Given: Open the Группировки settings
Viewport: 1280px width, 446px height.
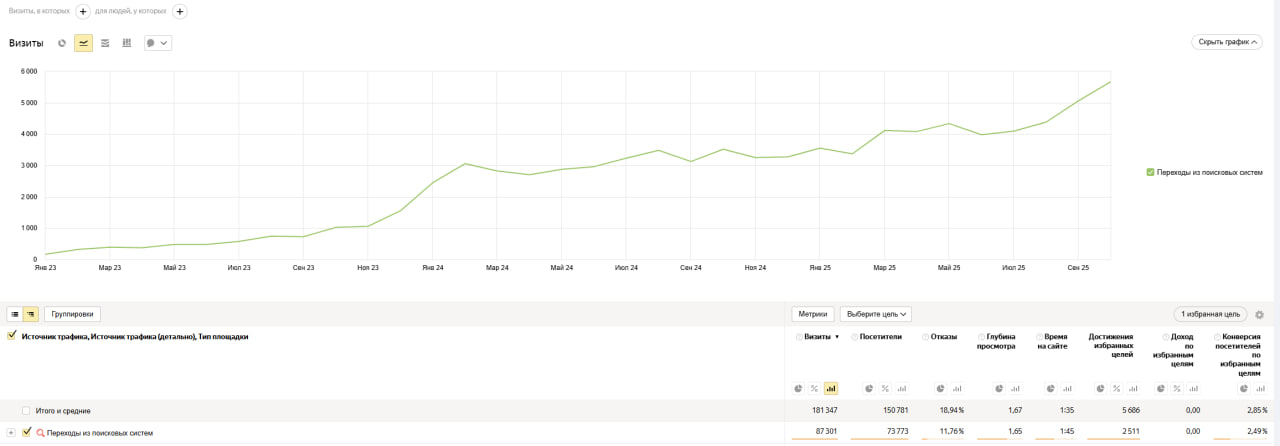Looking at the screenshot, I should [72, 314].
